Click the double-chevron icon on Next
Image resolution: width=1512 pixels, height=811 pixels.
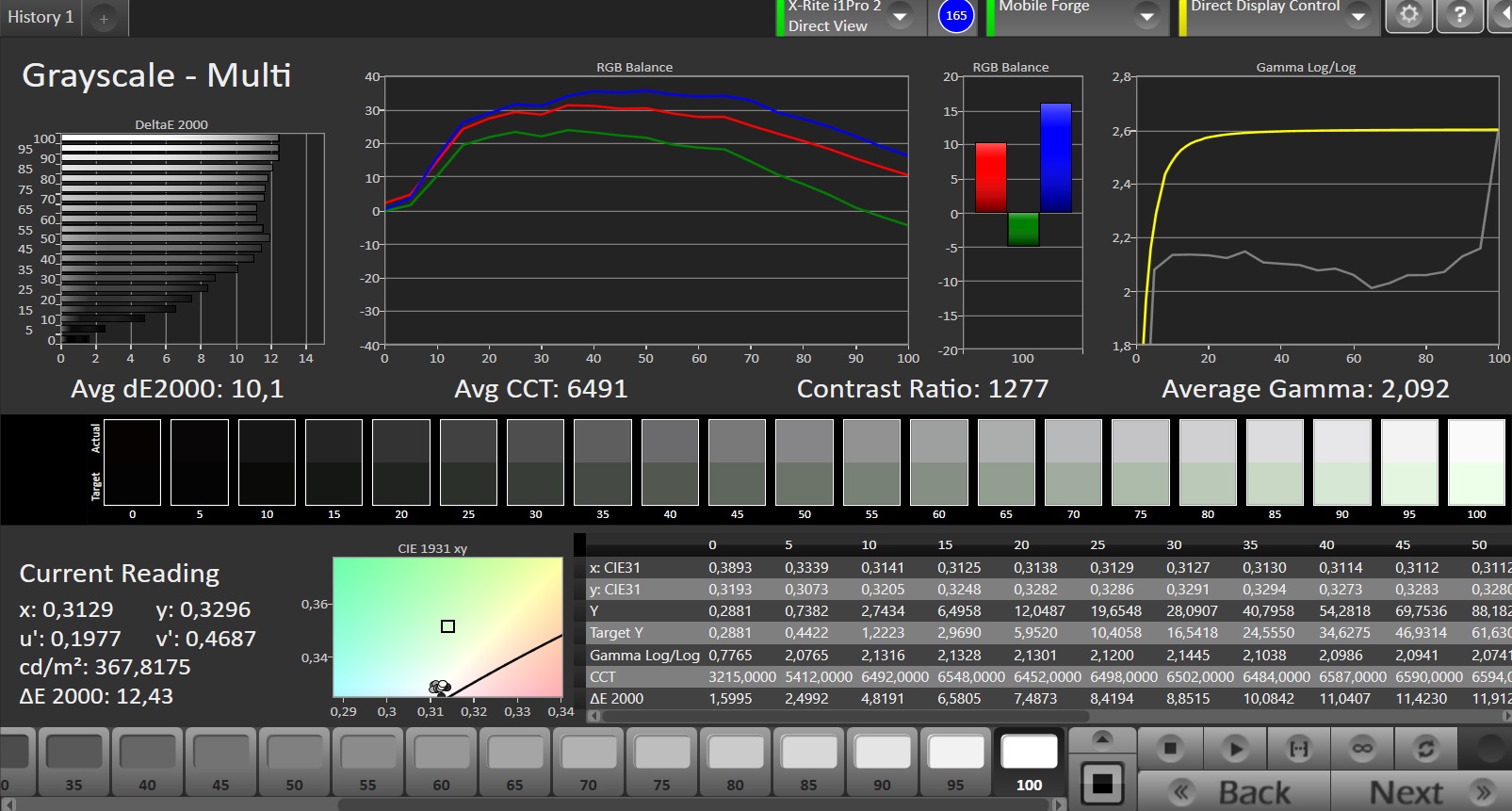point(1483,792)
